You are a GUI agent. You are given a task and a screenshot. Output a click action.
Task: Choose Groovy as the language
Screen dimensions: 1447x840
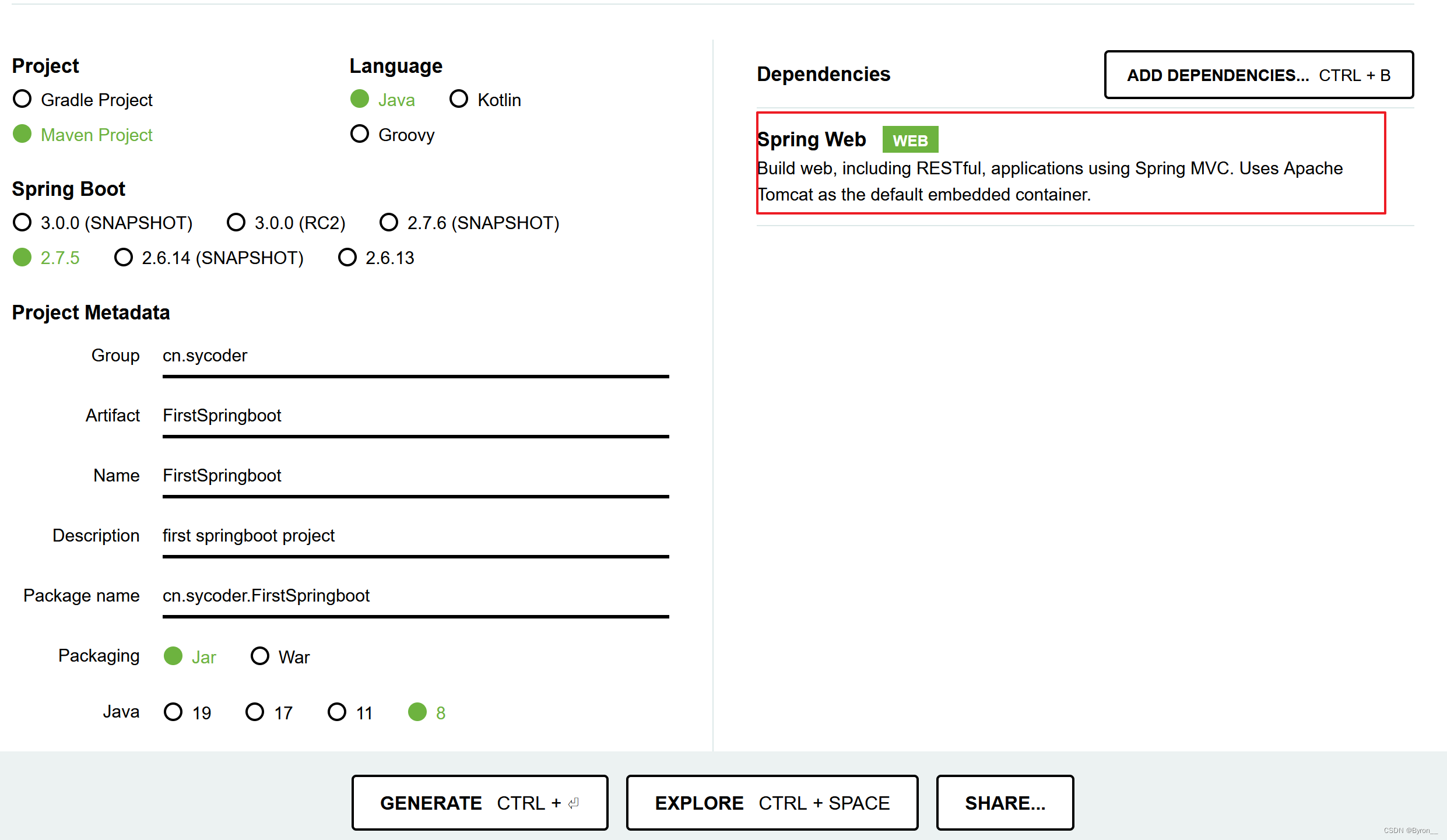tap(392, 135)
